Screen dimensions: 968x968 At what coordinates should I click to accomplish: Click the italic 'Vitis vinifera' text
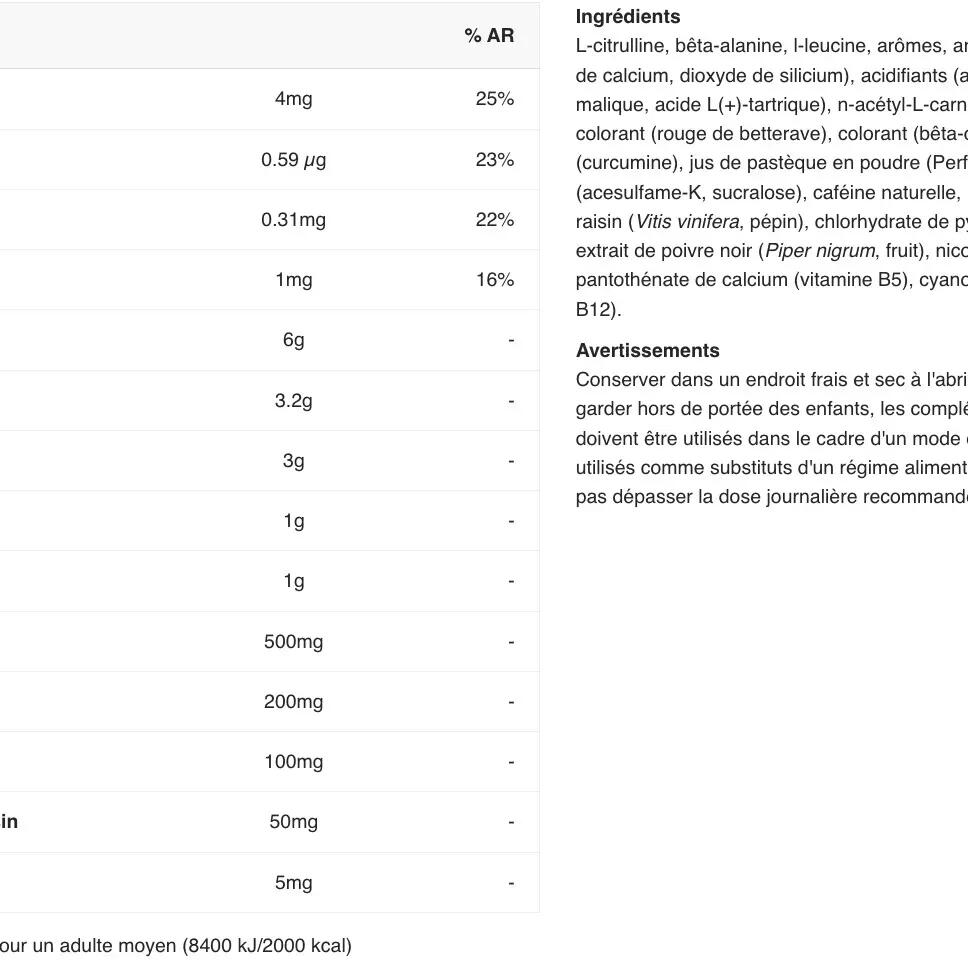click(x=686, y=222)
